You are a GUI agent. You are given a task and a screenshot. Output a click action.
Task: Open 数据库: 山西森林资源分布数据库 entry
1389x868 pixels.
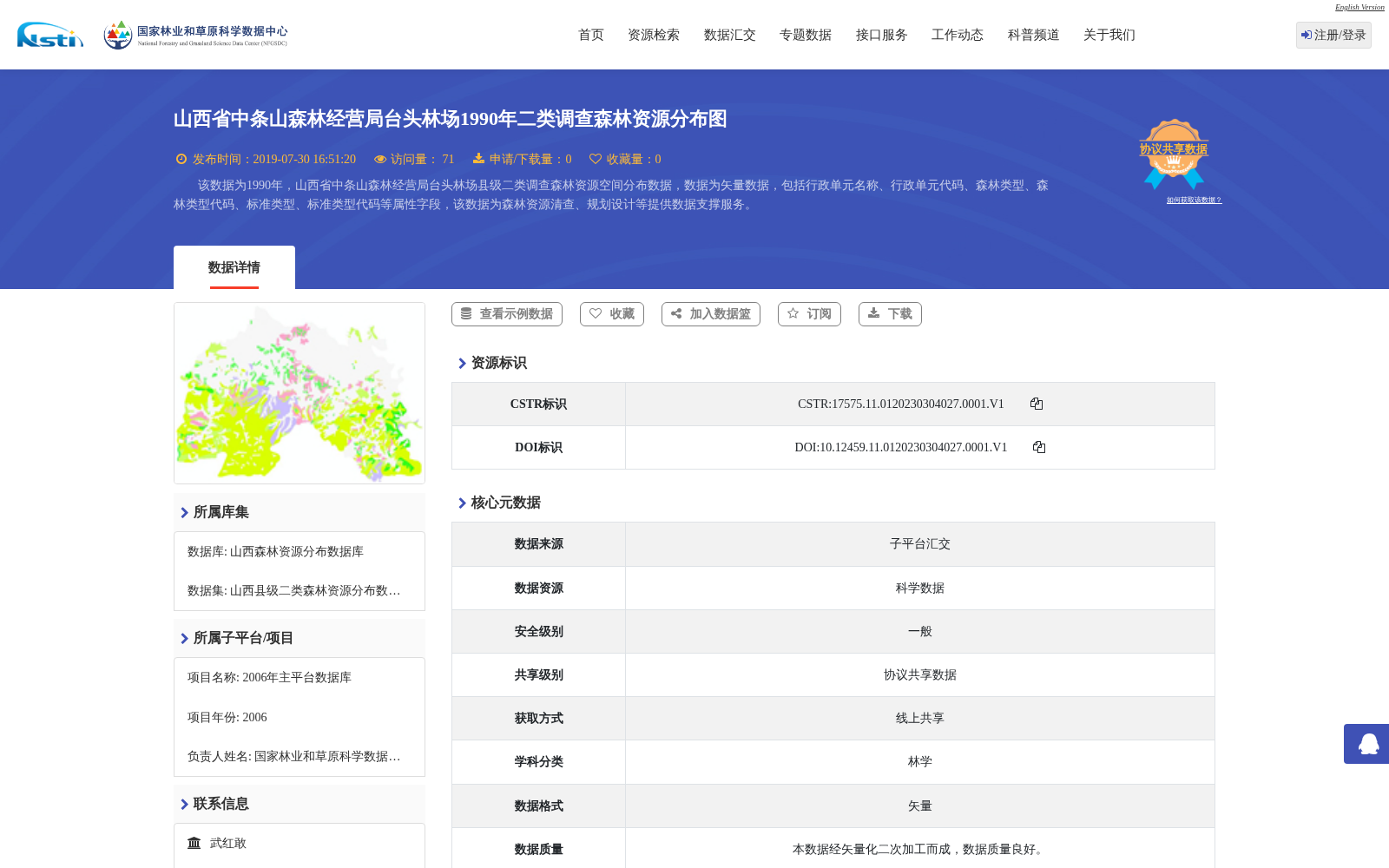point(275,551)
